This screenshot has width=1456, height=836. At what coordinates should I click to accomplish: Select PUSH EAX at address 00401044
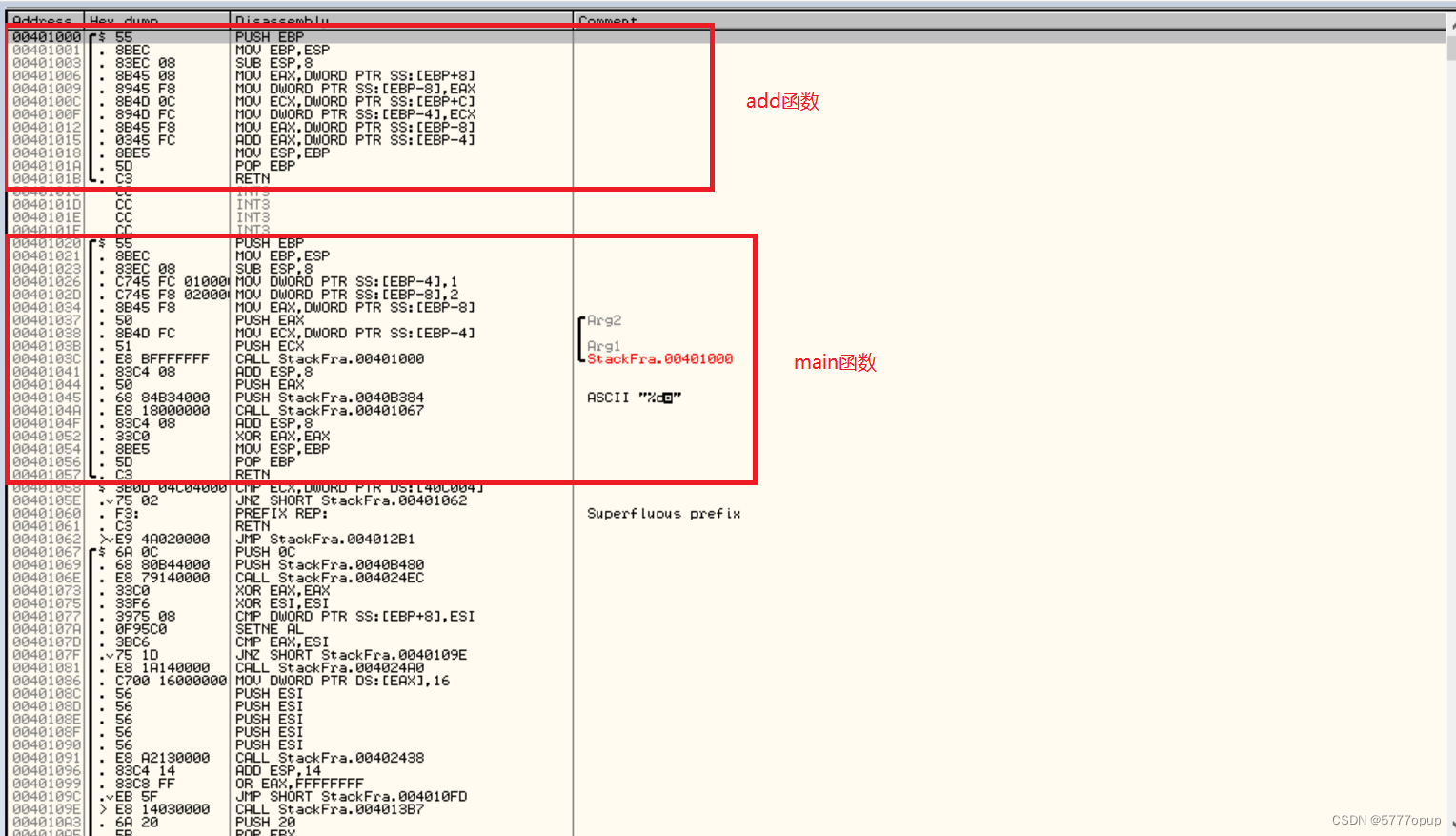click(270, 384)
